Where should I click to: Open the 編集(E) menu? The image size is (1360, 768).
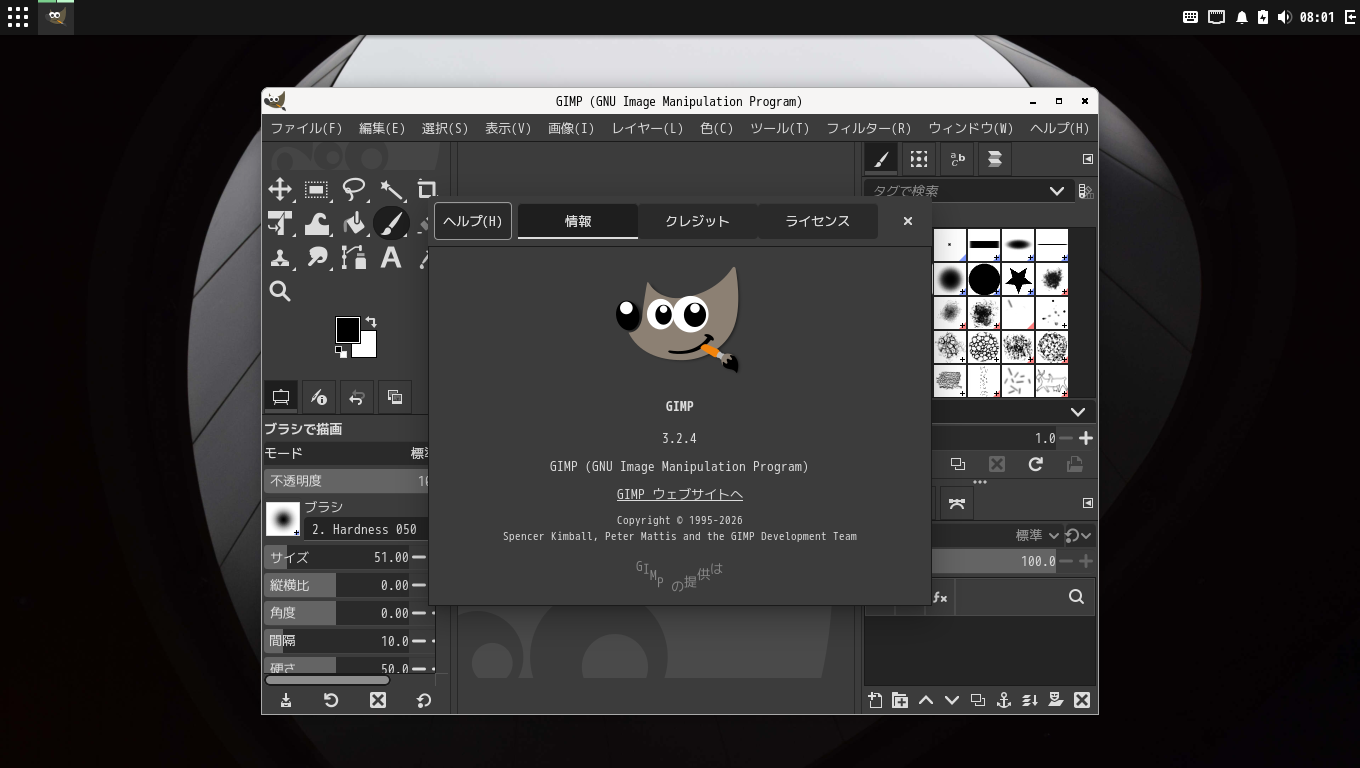point(382,128)
